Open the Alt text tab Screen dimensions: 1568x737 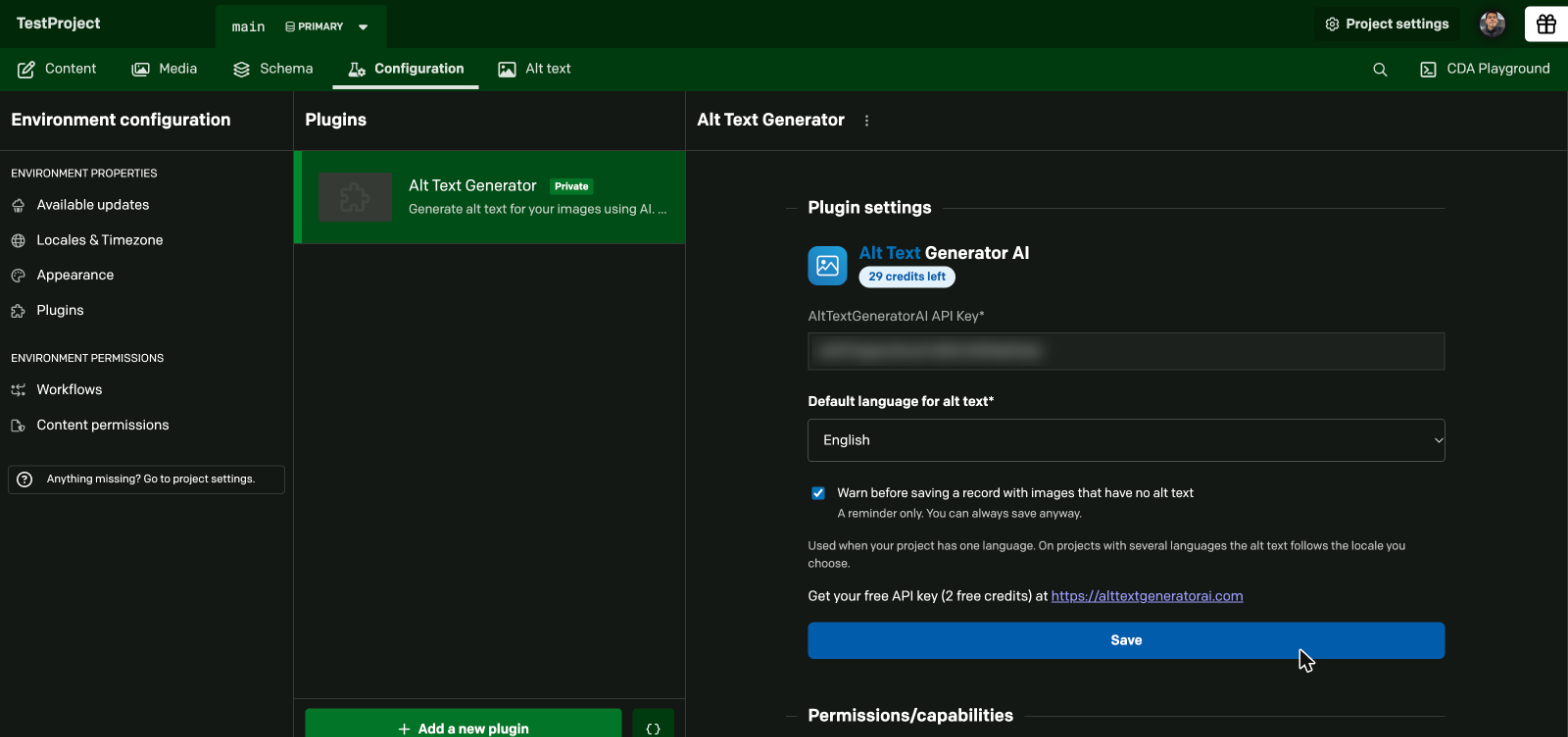click(x=535, y=69)
